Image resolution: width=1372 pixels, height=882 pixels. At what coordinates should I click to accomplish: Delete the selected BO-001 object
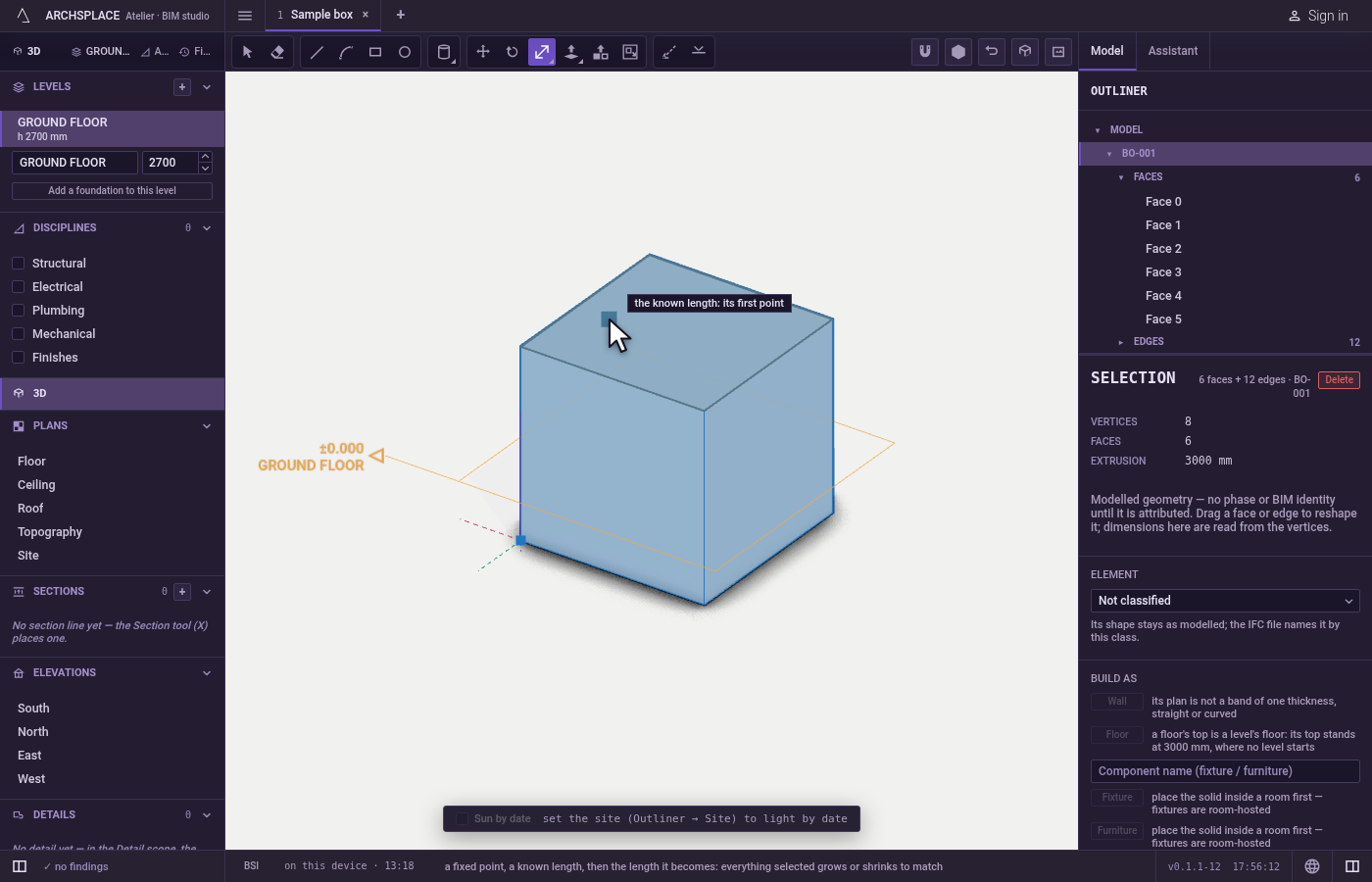[1339, 380]
